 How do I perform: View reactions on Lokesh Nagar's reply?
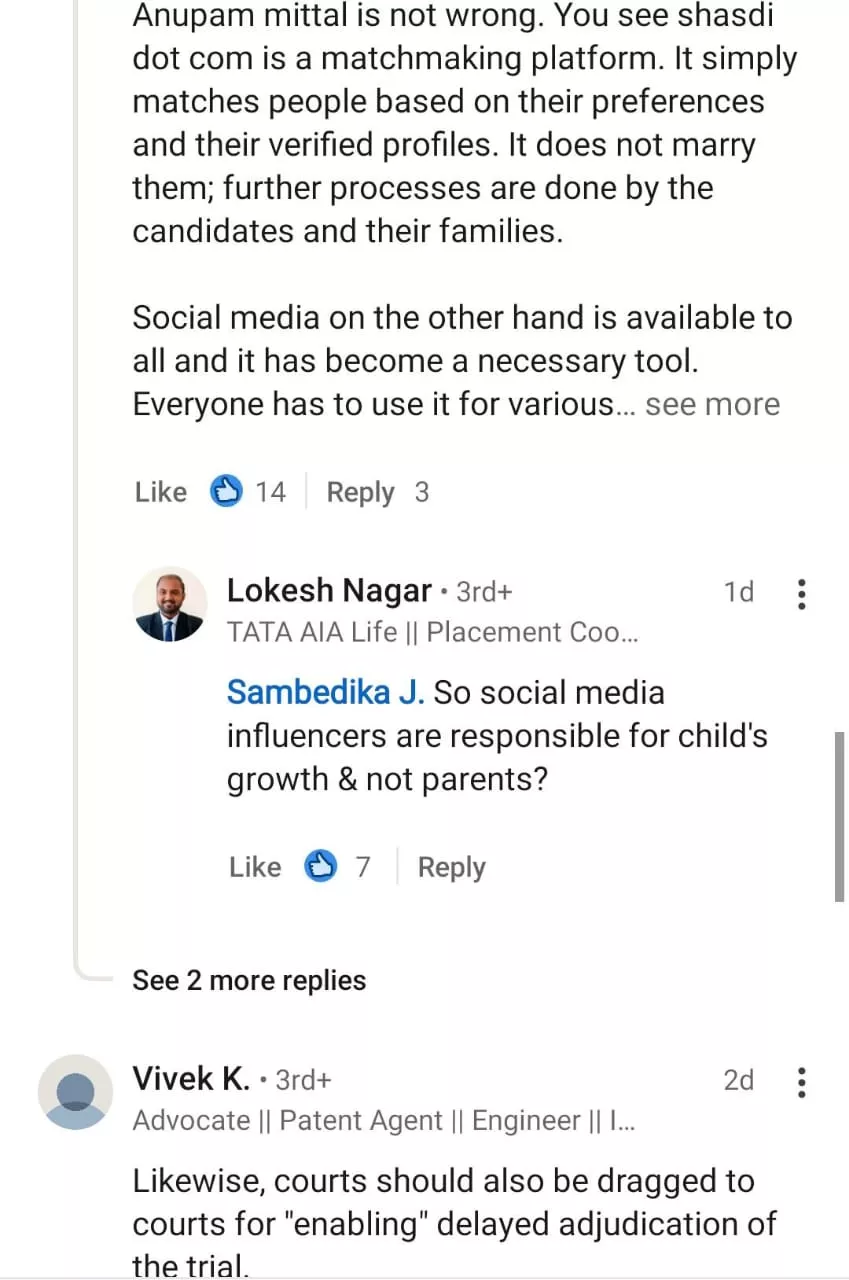tap(321, 867)
